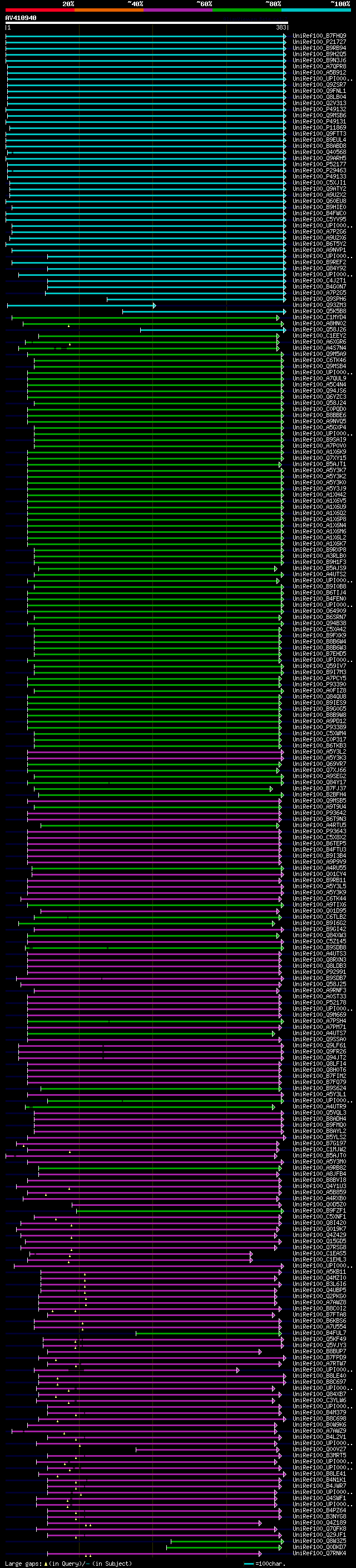Viewport: 356px width, 1568px height.
Task: Click the orange ~40% legend segment
Action: (109, 10)
